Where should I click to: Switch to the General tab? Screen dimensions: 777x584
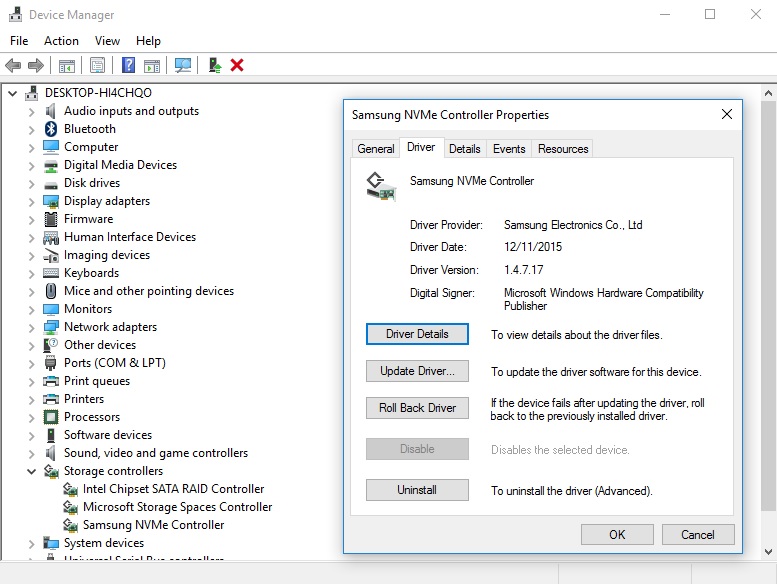[376, 149]
